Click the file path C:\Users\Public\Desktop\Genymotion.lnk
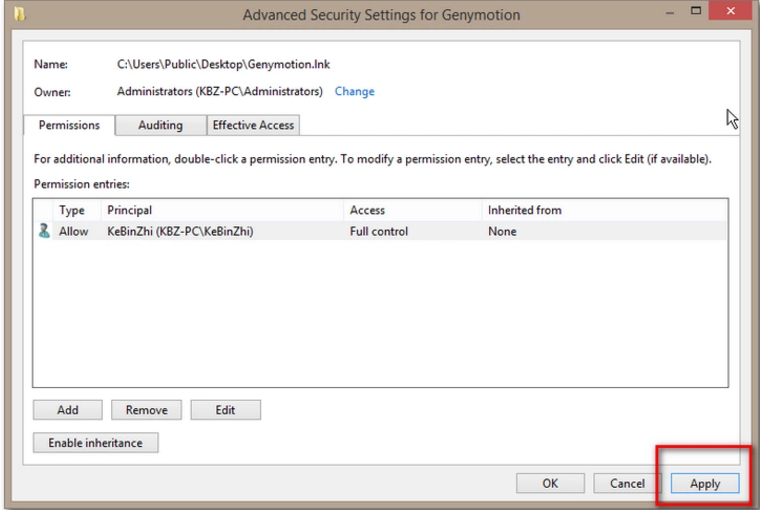Screen dimensions: 760x510 (x=223, y=64)
